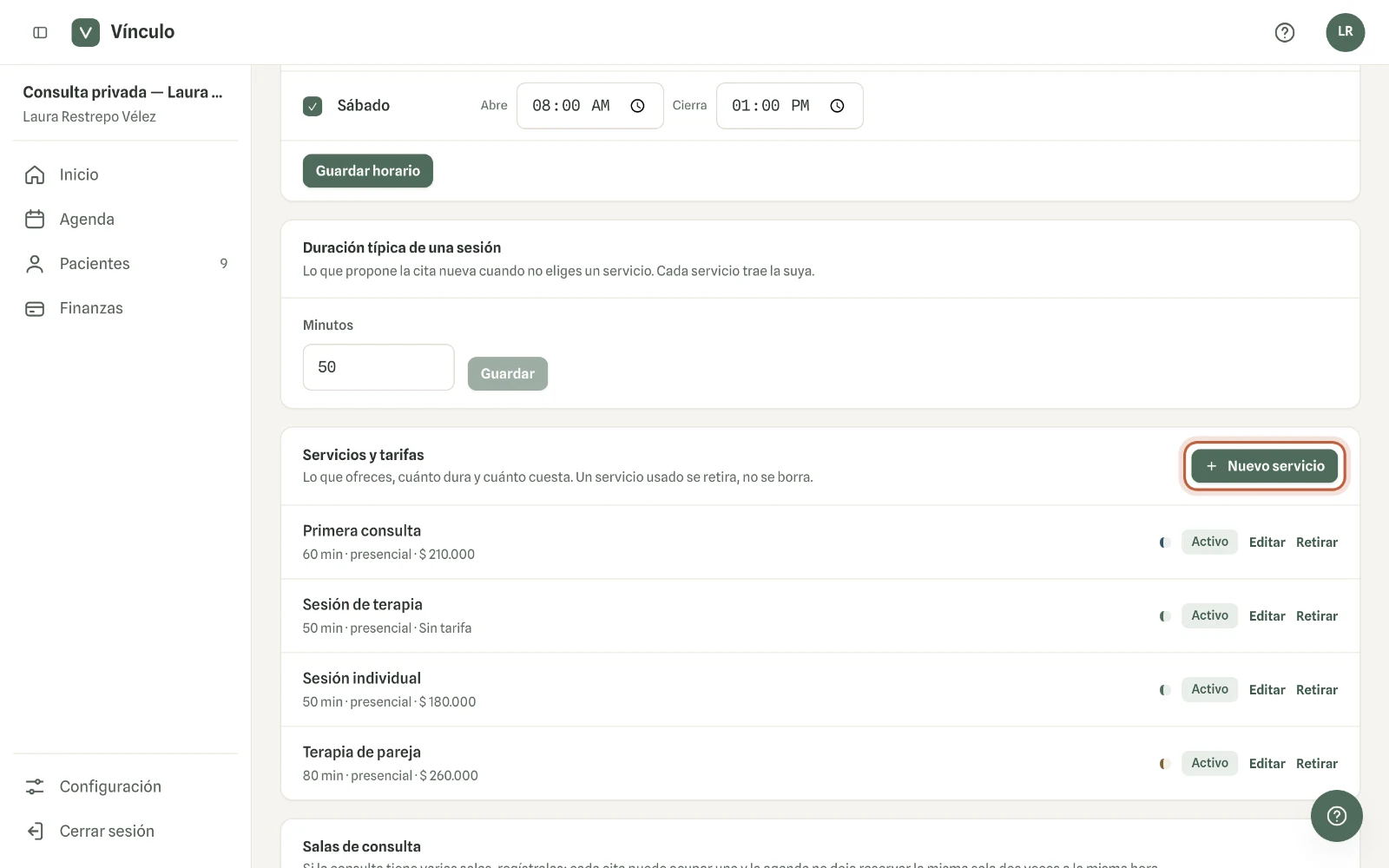
Task: Click the Pacientes count badge 9
Action: 224,263
